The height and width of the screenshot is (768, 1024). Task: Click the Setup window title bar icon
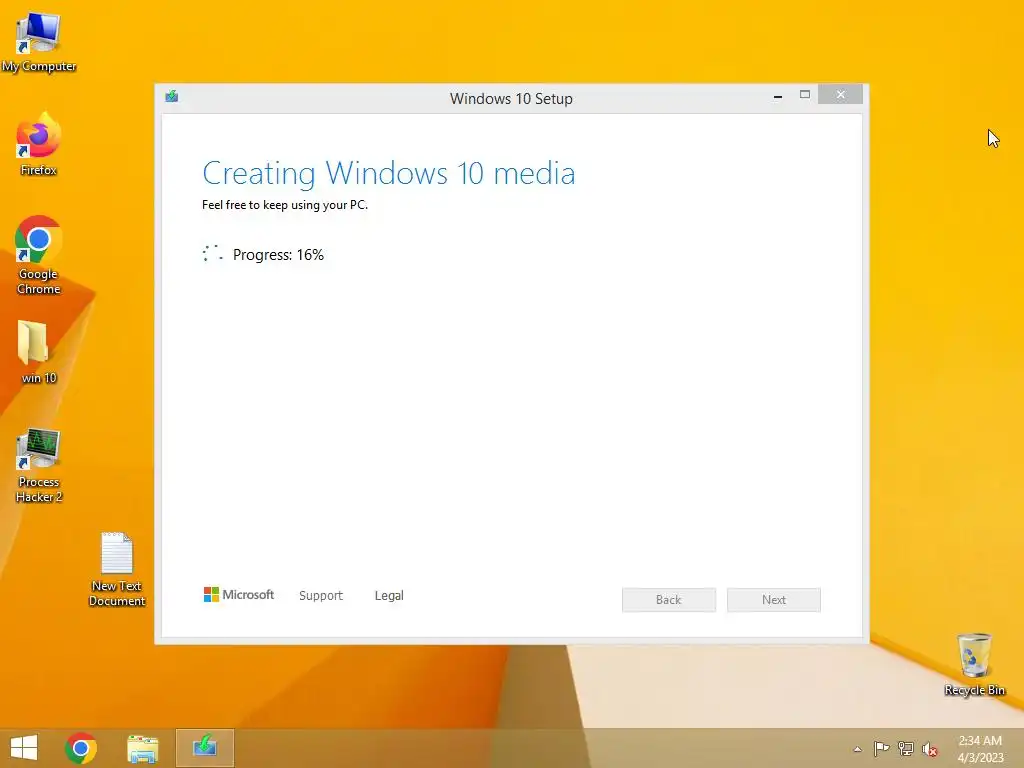pyautogui.click(x=172, y=97)
